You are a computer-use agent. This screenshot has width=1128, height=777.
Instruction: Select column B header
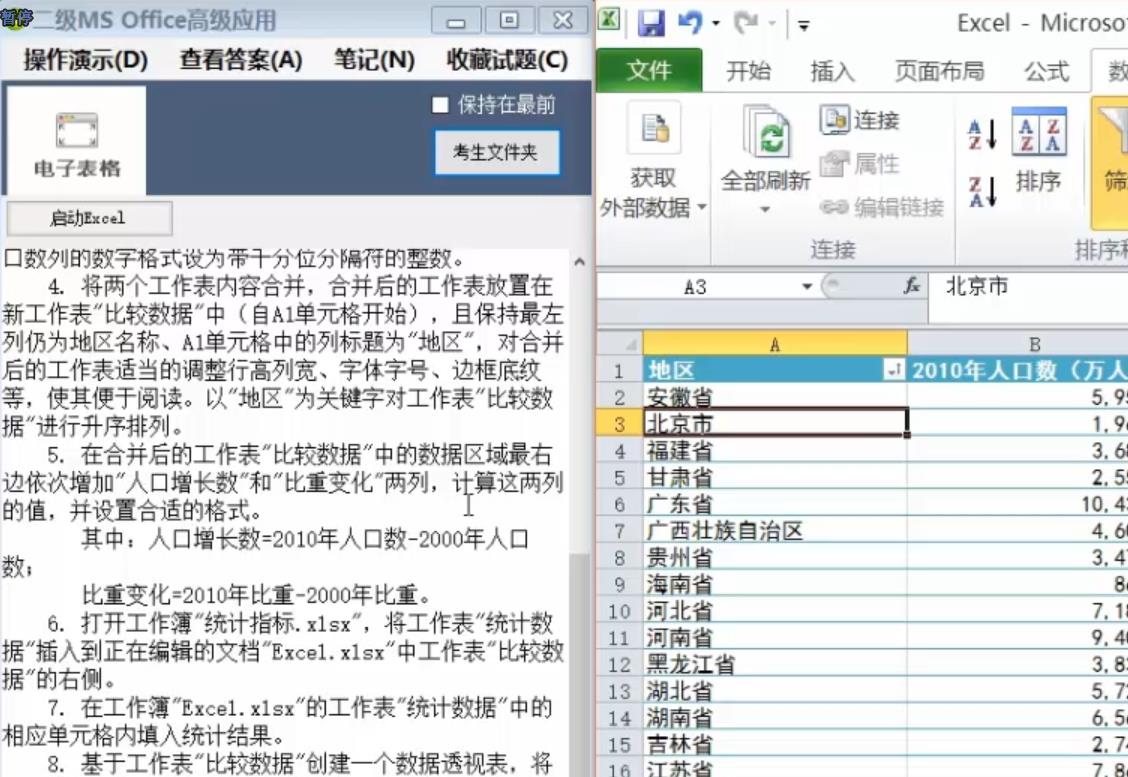click(x=1018, y=344)
